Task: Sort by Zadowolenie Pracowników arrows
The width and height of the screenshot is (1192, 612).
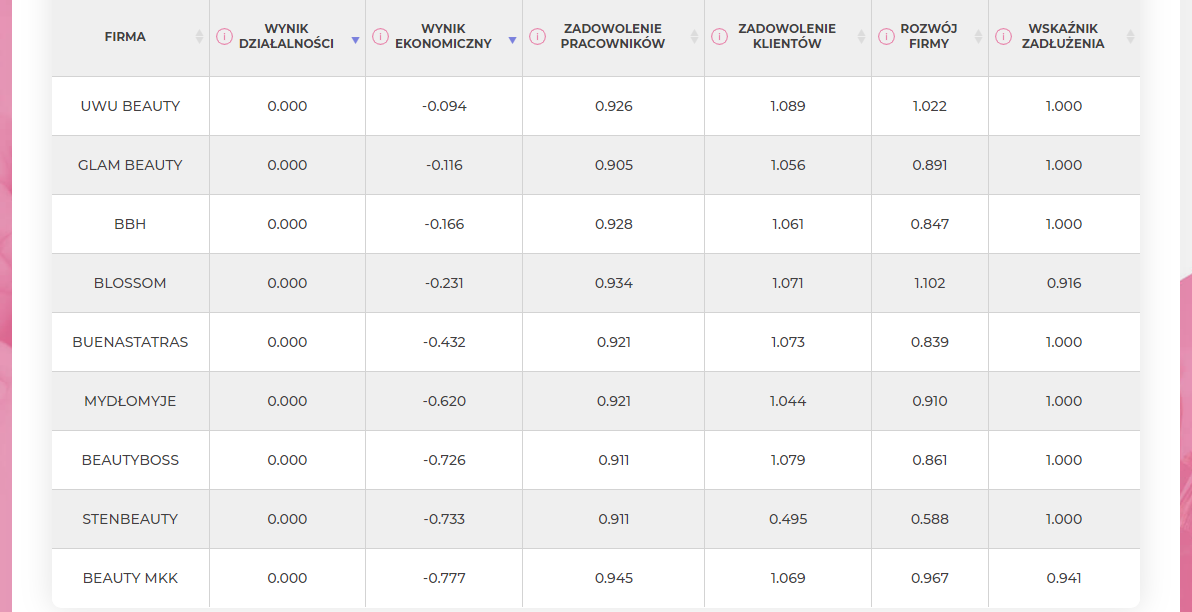Action: [694, 36]
